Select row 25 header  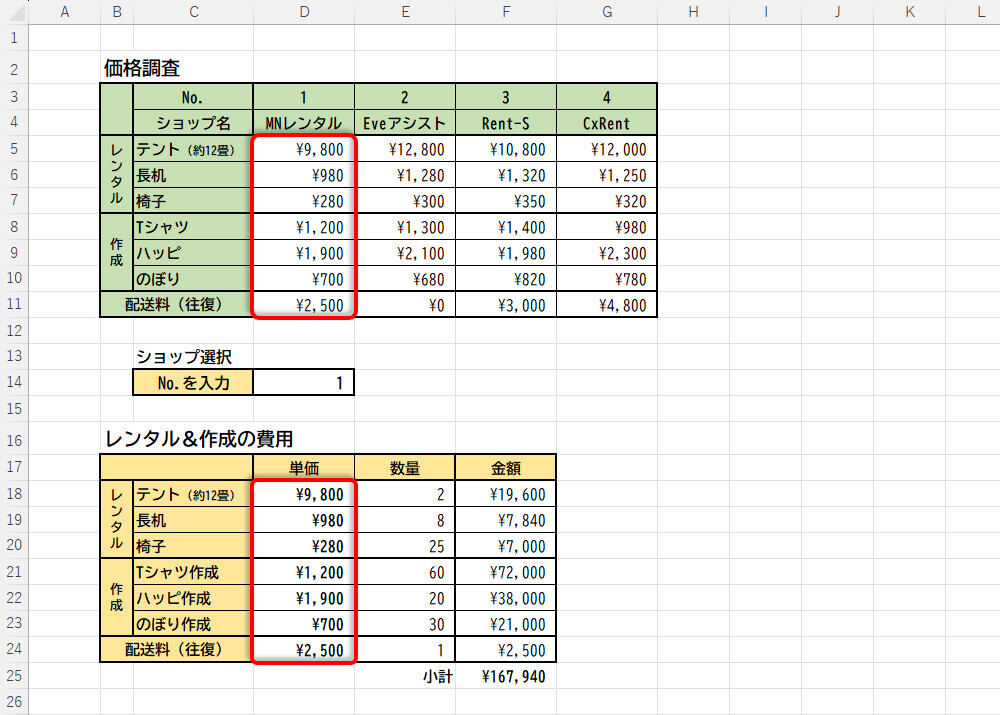click(x=14, y=677)
